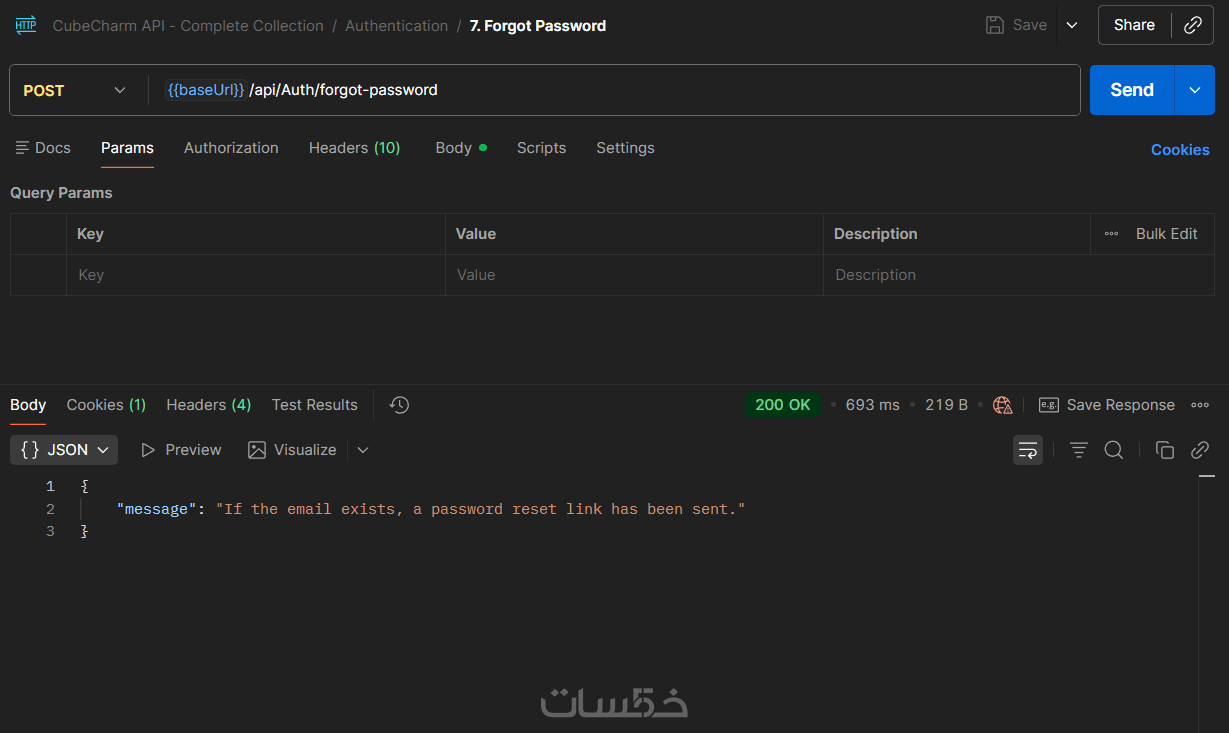This screenshot has width=1229, height=733.
Task: Click the response history clock icon
Action: tap(399, 405)
